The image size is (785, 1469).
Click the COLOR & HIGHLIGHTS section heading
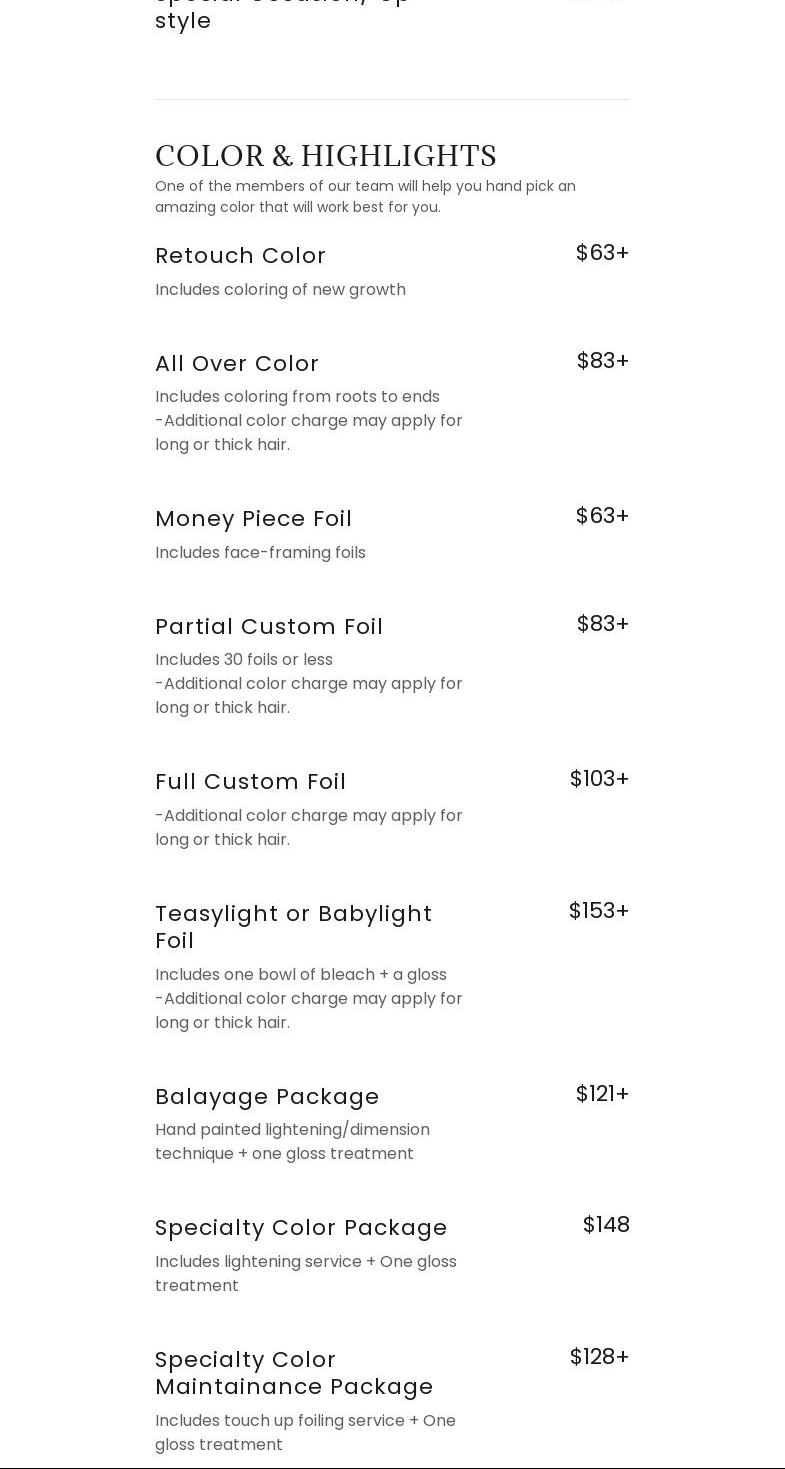[x=325, y=156]
